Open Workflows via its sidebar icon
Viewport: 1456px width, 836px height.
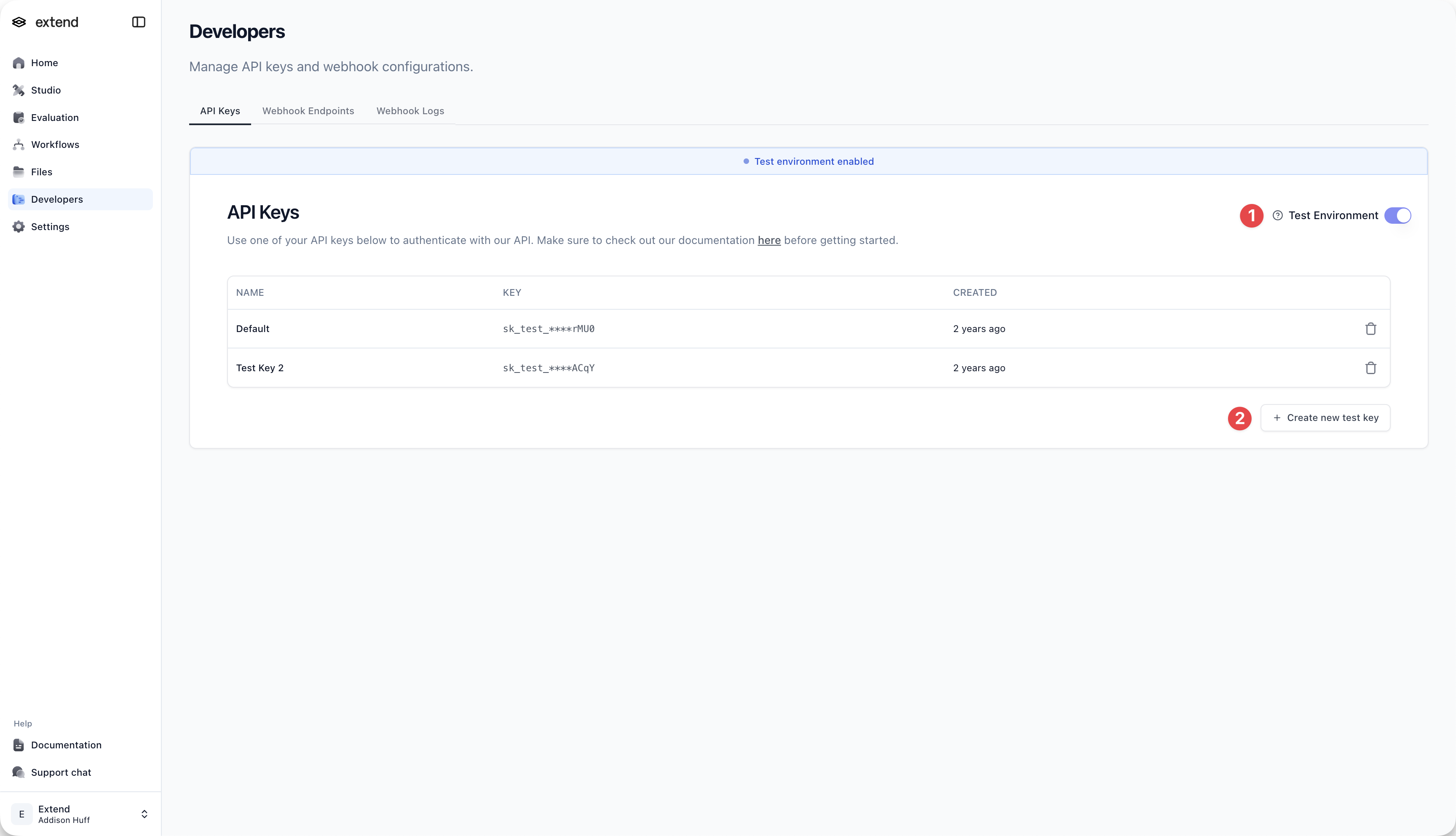tap(19, 145)
